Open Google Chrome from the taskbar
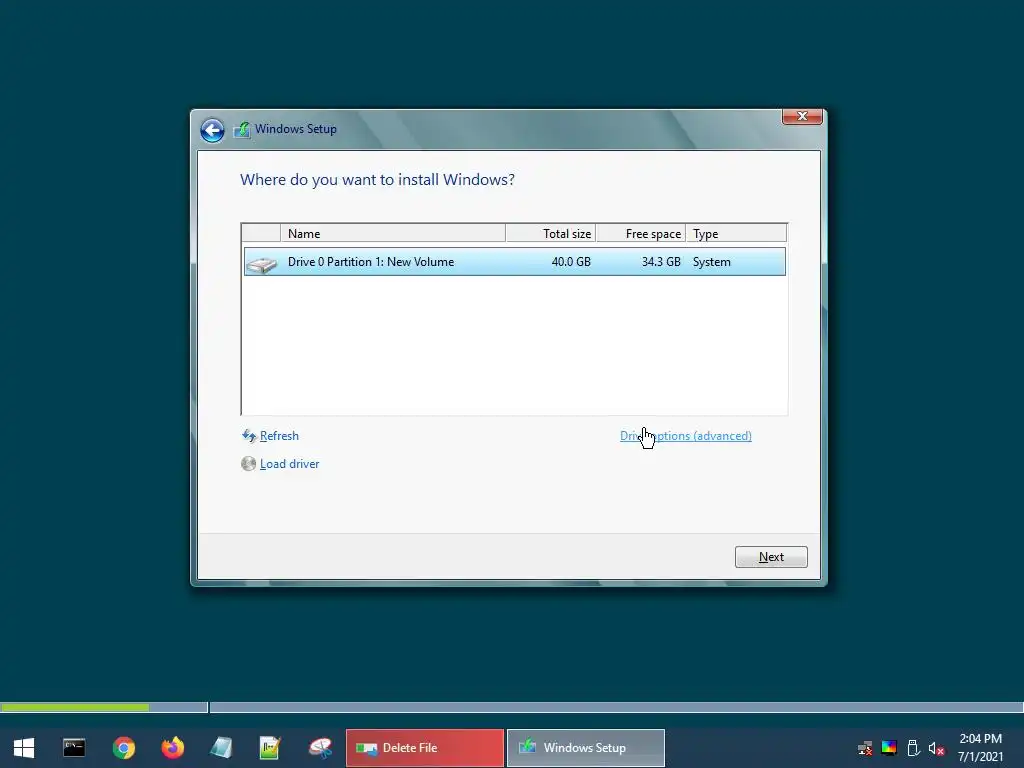Image resolution: width=1024 pixels, height=768 pixels. pos(123,748)
